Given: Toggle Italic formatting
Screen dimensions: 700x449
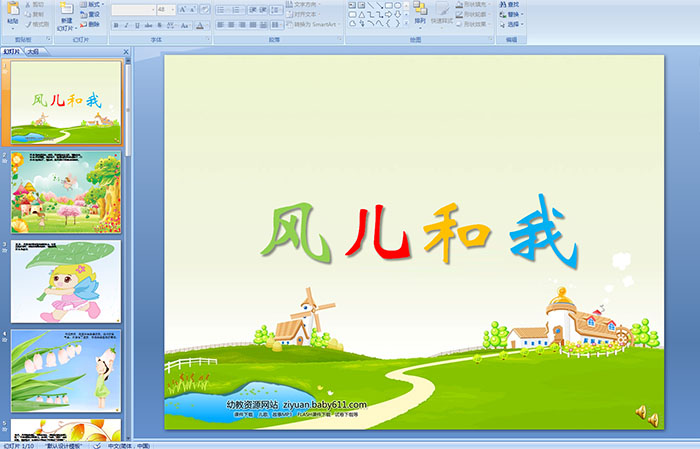Looking at the screenshot, I should [x=126, y=25].
